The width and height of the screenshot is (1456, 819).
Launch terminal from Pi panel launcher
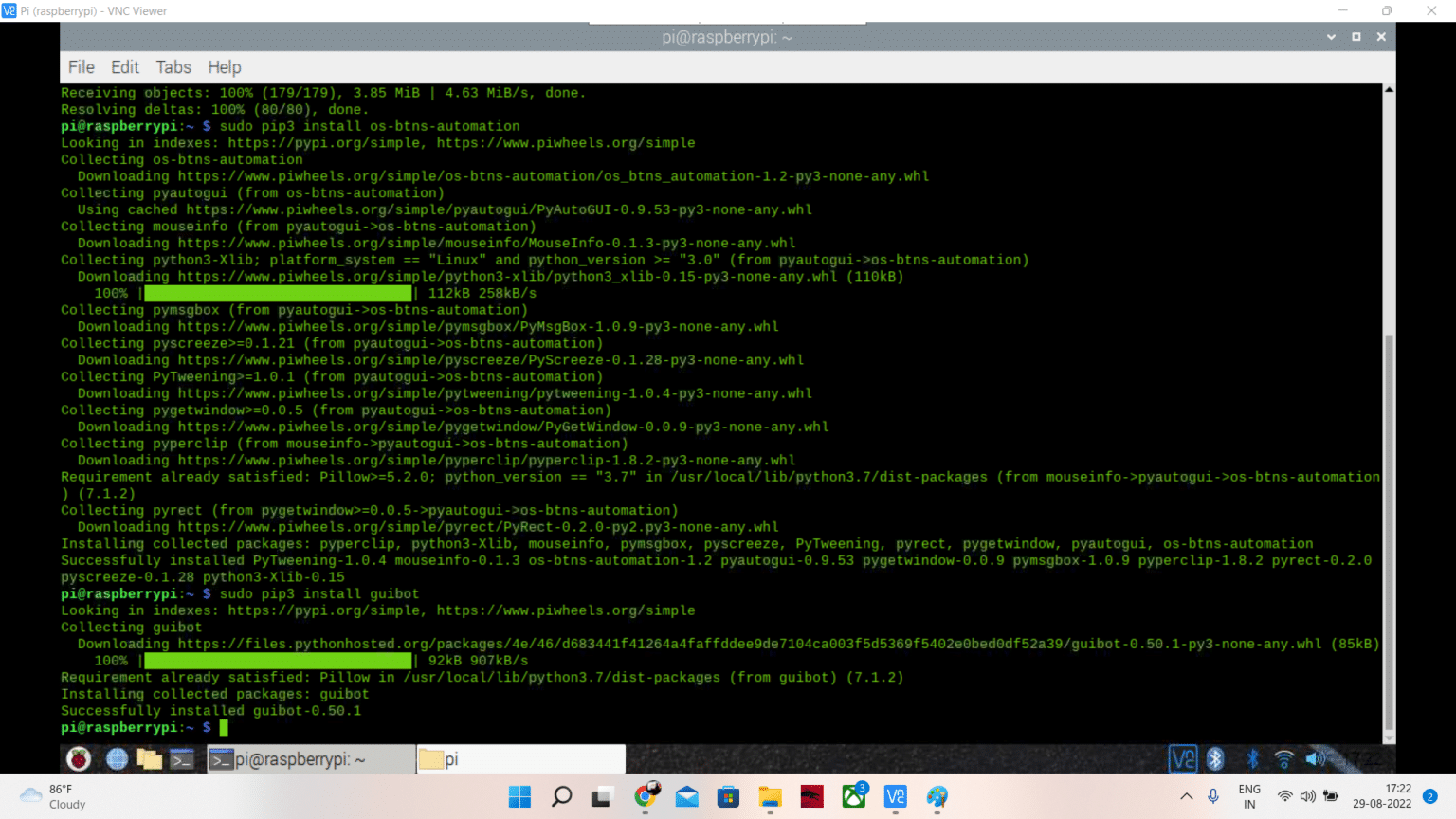(182, 758)
